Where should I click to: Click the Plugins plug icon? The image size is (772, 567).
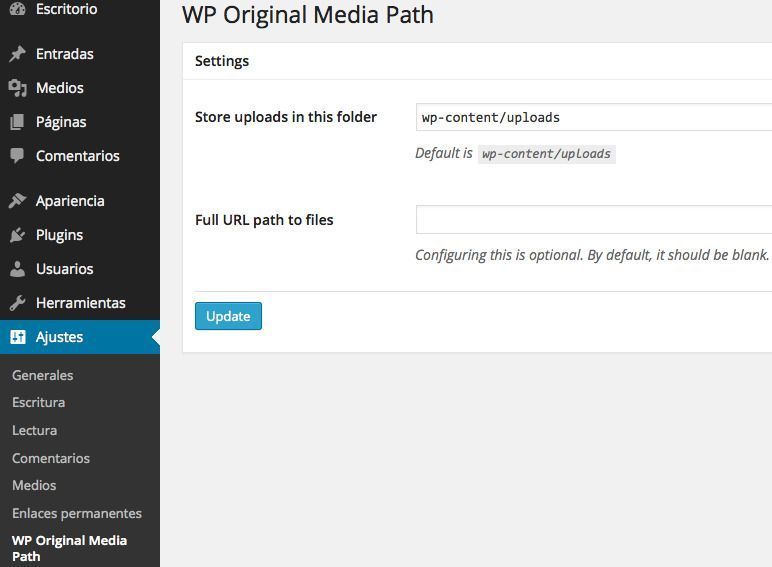pos(17,235)
